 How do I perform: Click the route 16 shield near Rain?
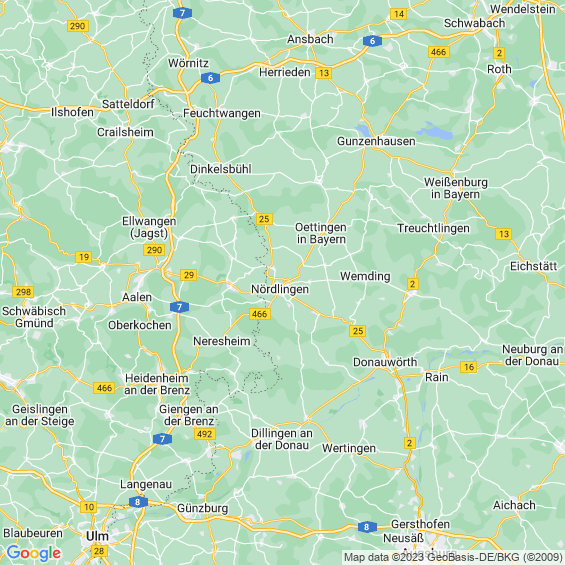tap(468, 367)
